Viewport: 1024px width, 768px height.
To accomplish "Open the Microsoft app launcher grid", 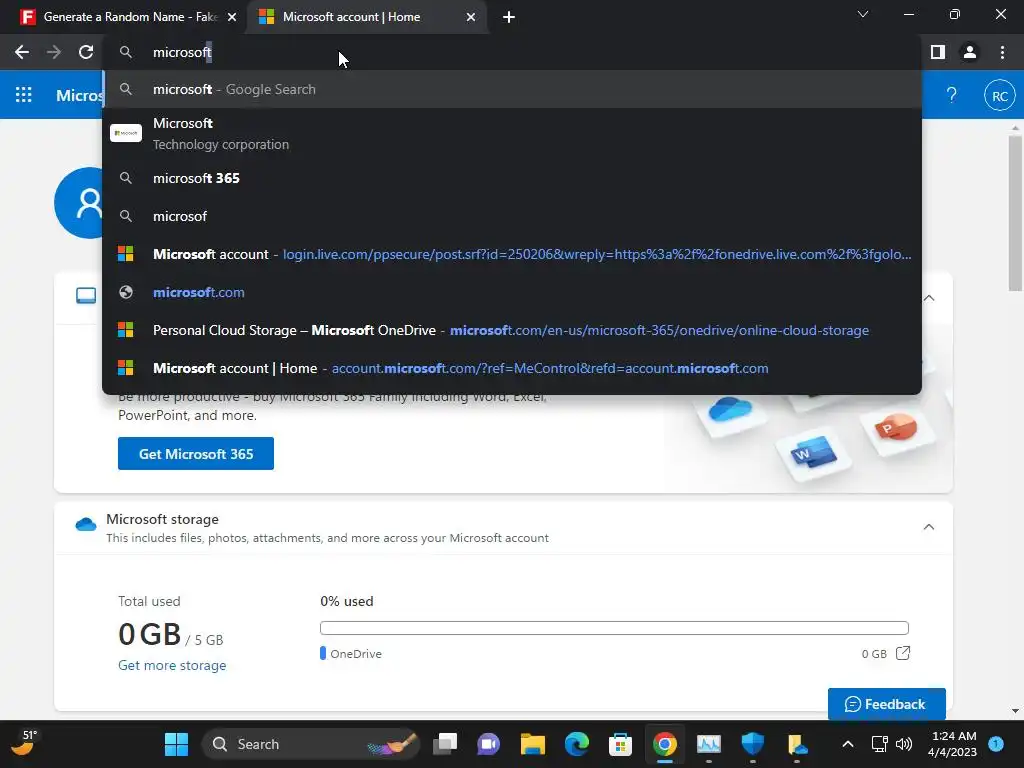I will pos(24,95).
